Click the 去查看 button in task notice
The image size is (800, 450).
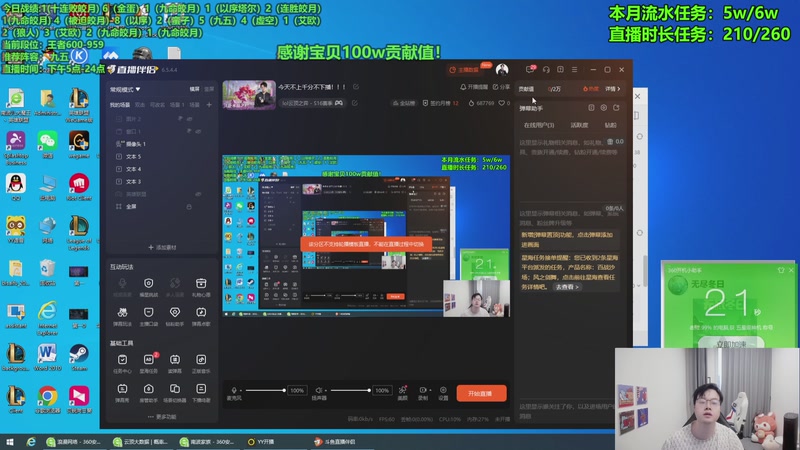point(567,287)
